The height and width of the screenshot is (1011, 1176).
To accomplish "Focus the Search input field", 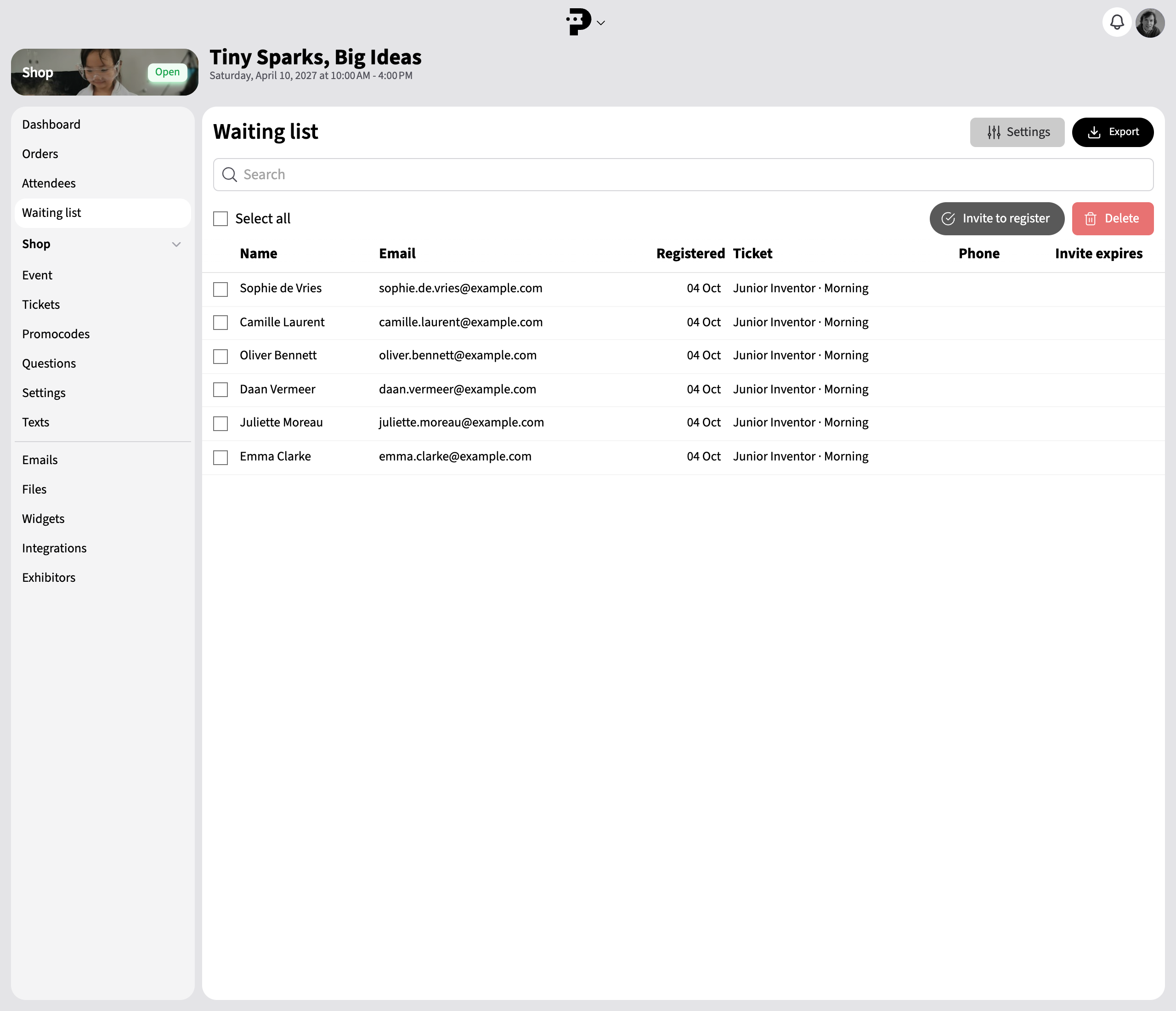I will [684, 175].
